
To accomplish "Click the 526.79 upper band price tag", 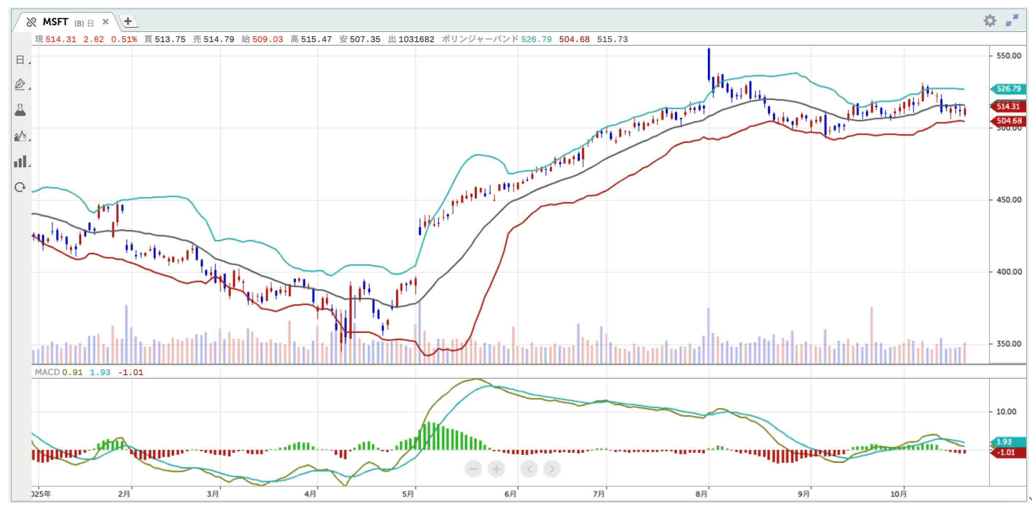I will [x=1008, y=89].
